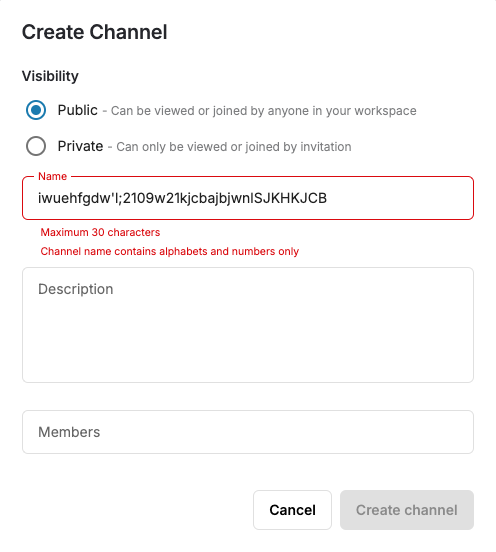
Task: Select the Public visibility radio button
Action: click(x=36, y=110)
